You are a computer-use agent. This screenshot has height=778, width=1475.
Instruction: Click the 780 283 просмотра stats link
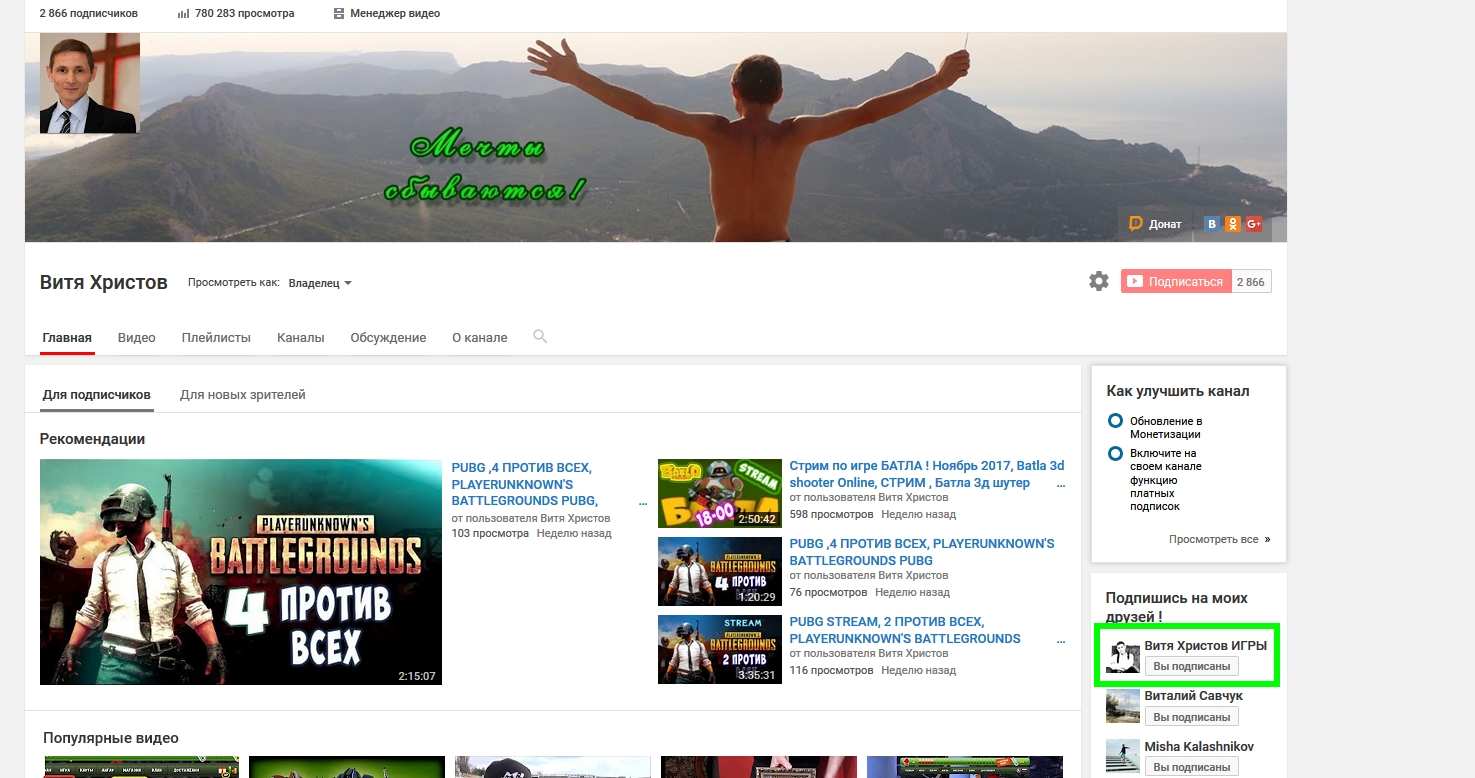coord(236,14)
